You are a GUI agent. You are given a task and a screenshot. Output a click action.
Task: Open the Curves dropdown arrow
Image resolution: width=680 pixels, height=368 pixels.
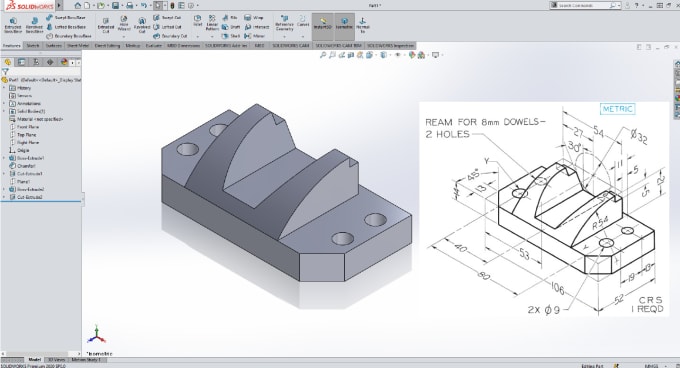[303, 36]
